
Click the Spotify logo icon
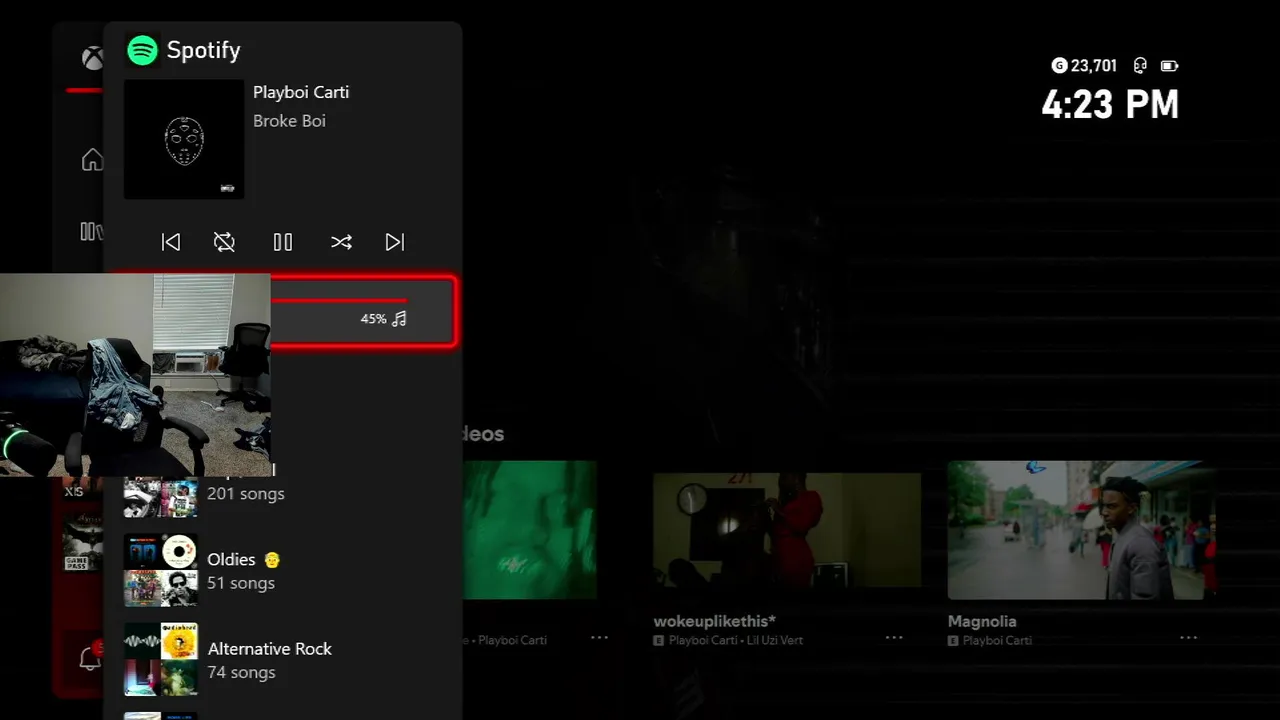click(142, 50)
